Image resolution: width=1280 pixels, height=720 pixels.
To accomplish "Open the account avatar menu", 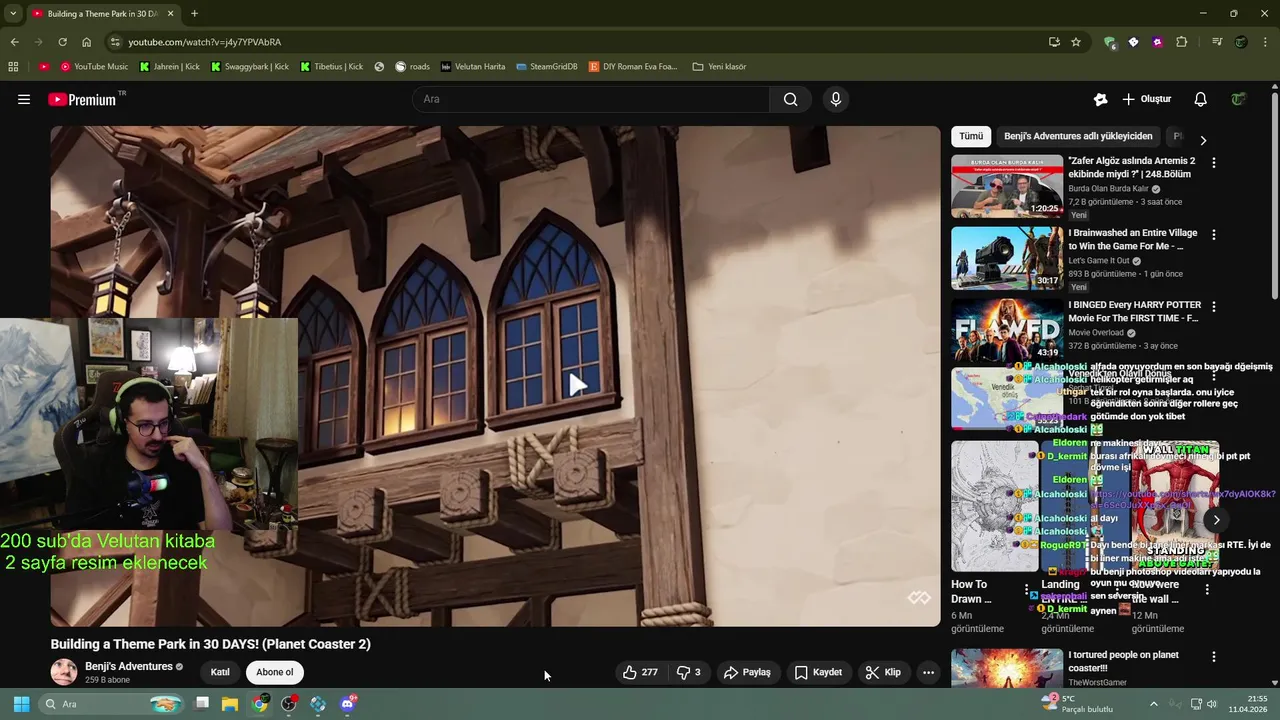I will (1239, 99).
